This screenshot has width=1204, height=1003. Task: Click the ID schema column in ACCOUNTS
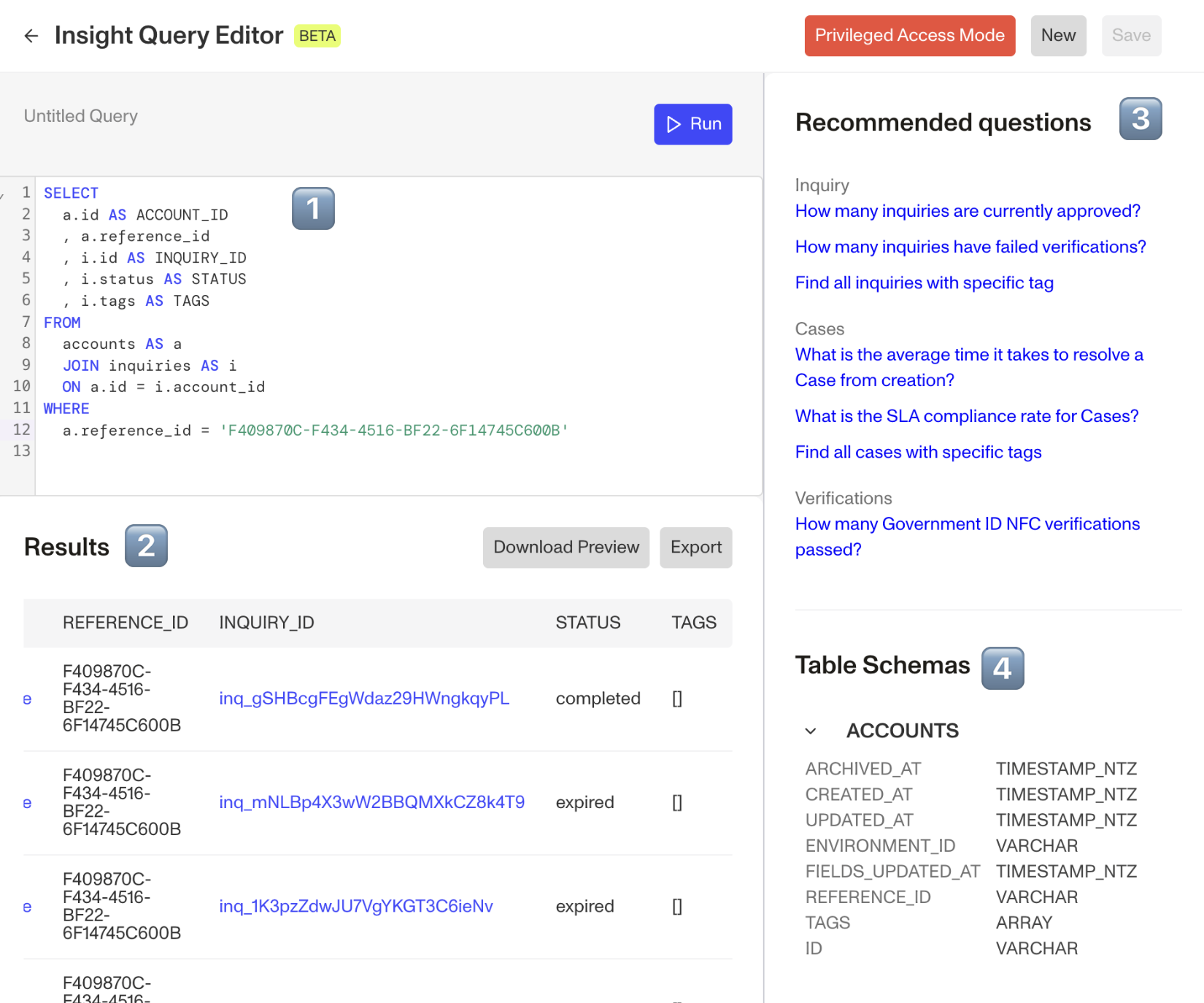pyautogui.click(x=814, y=948)
